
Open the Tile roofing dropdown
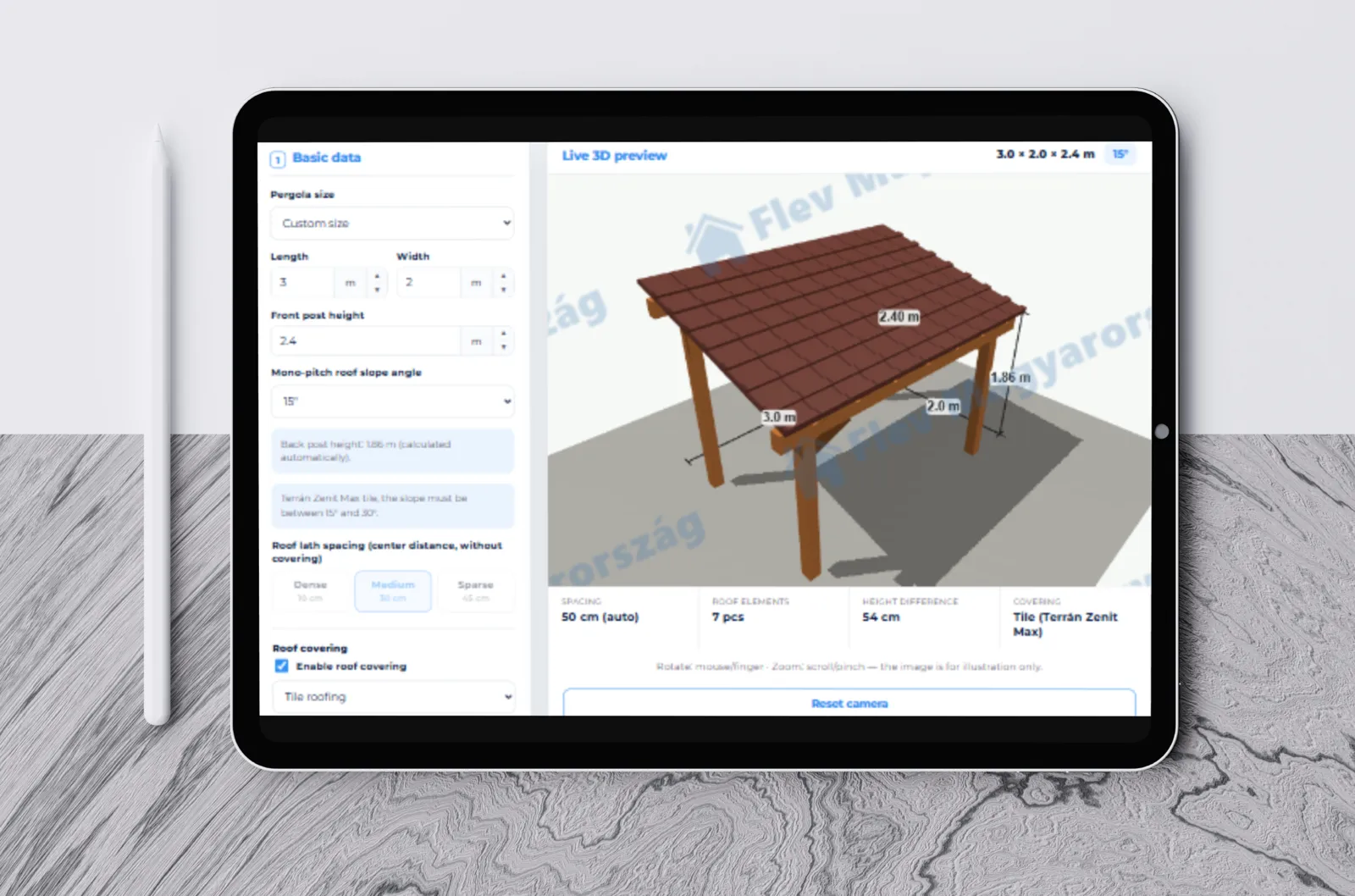[393, 697]
